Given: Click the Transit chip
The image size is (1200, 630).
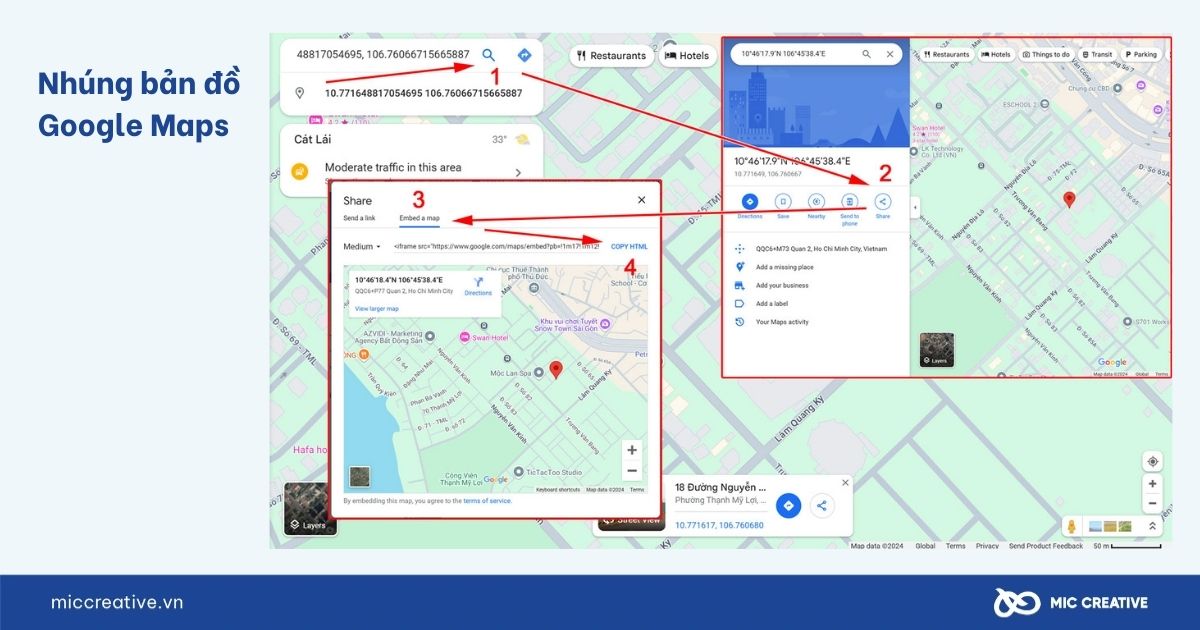Looking at the screenshot, I should click(x=1098, y=54).
